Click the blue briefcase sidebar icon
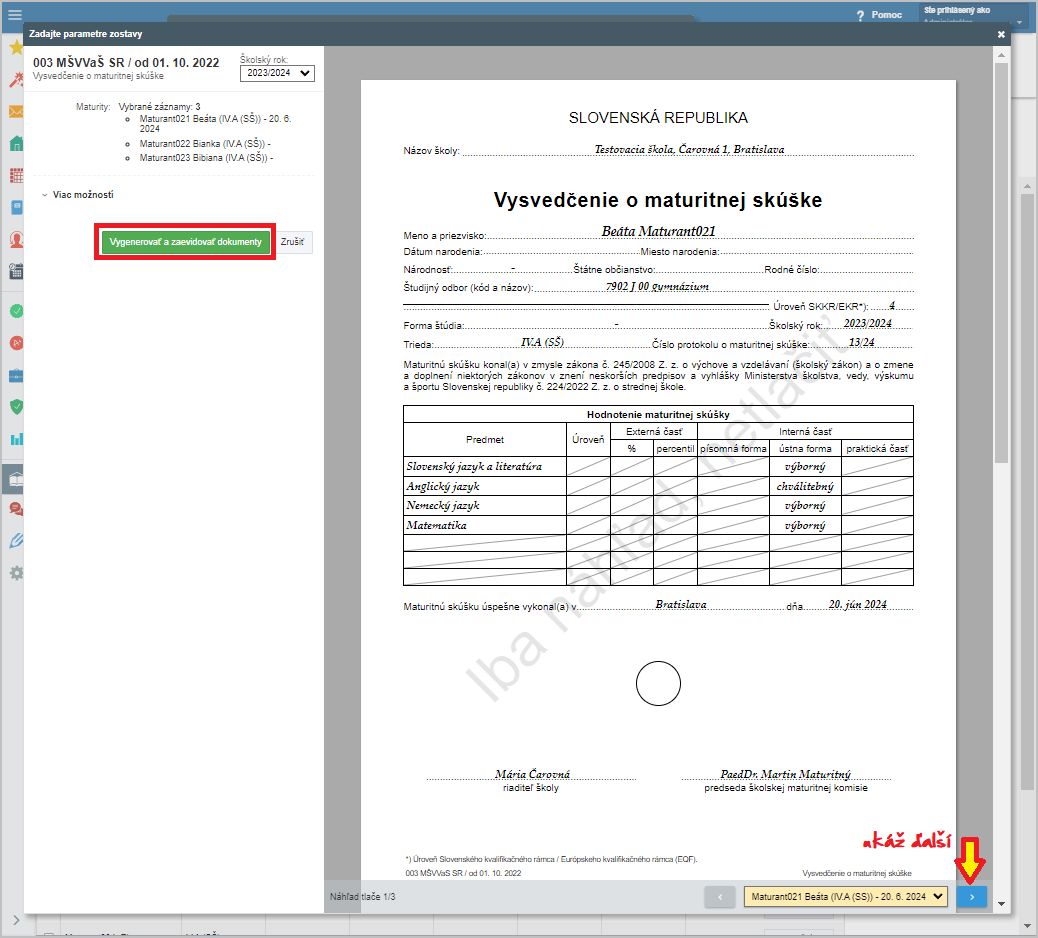Viewport: 1038px width, 938px height. (16, 375)
